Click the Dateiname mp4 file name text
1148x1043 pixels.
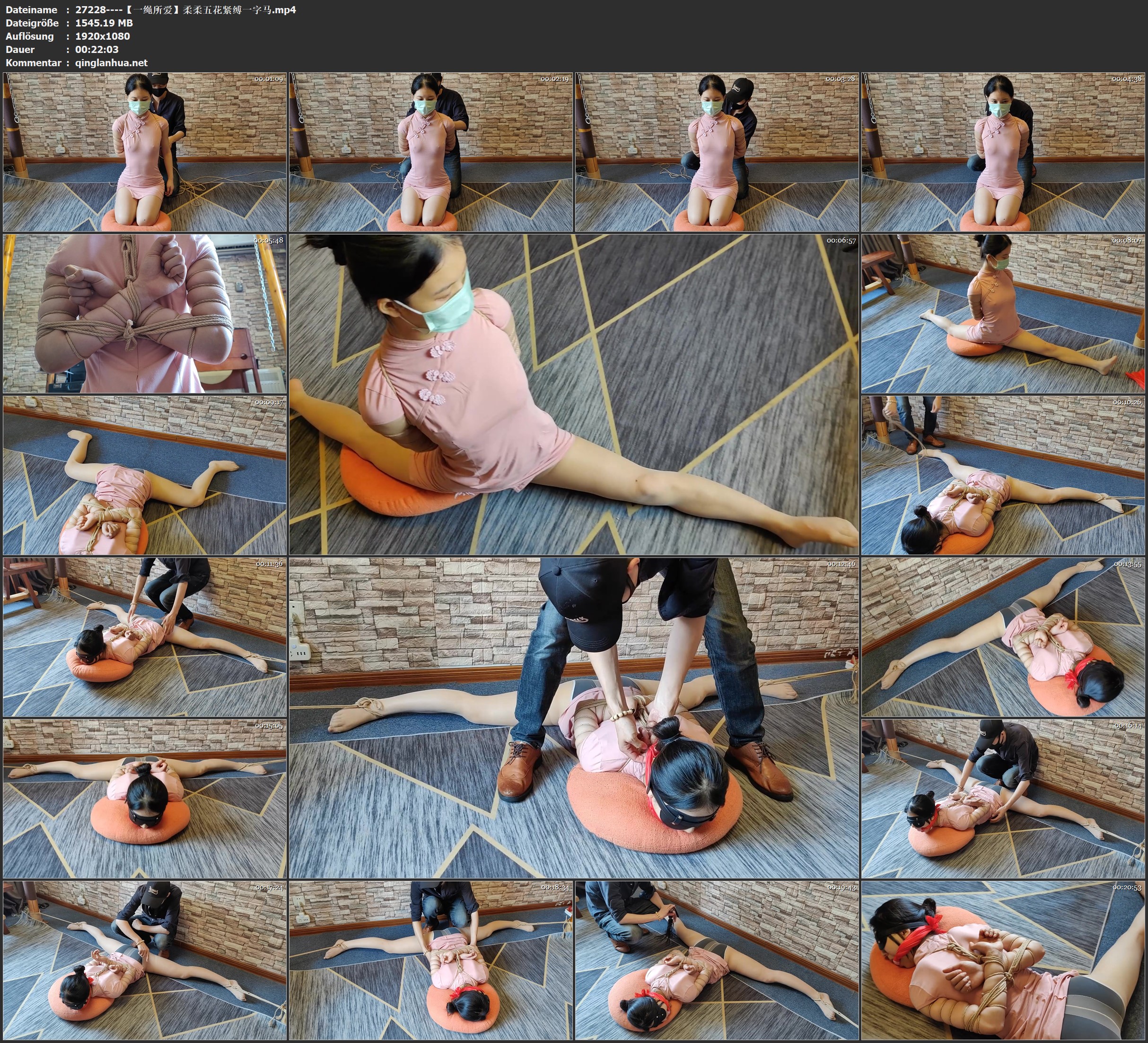185,9
